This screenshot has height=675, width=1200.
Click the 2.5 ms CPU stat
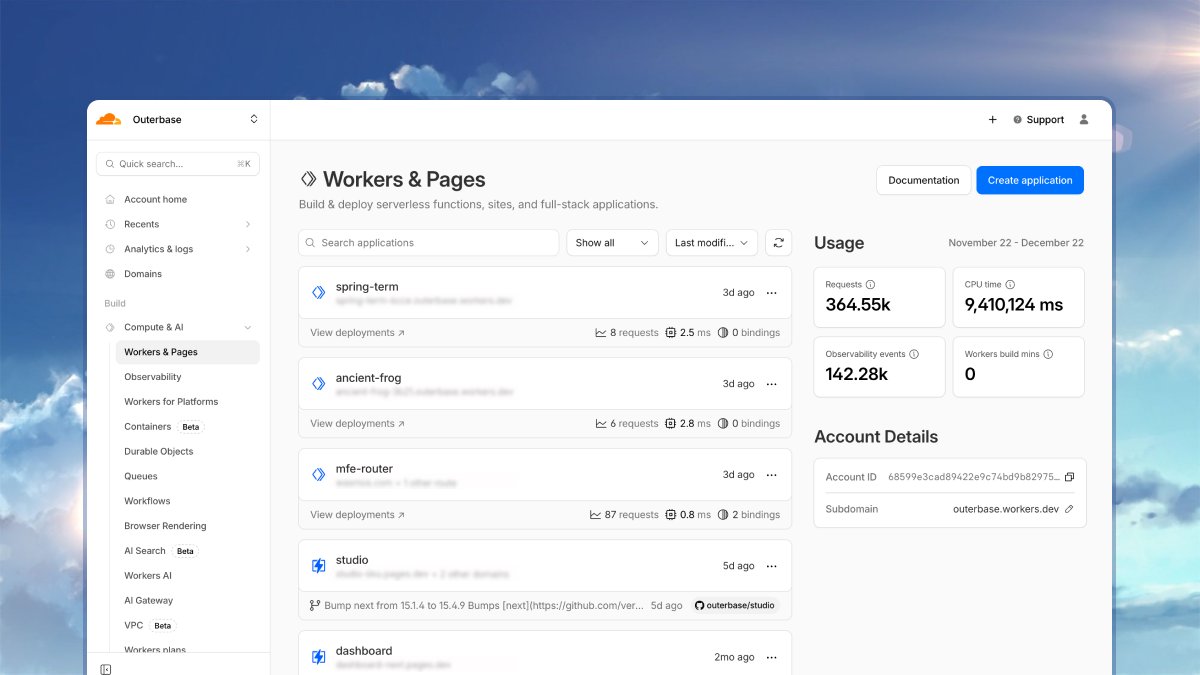(687, 333)
